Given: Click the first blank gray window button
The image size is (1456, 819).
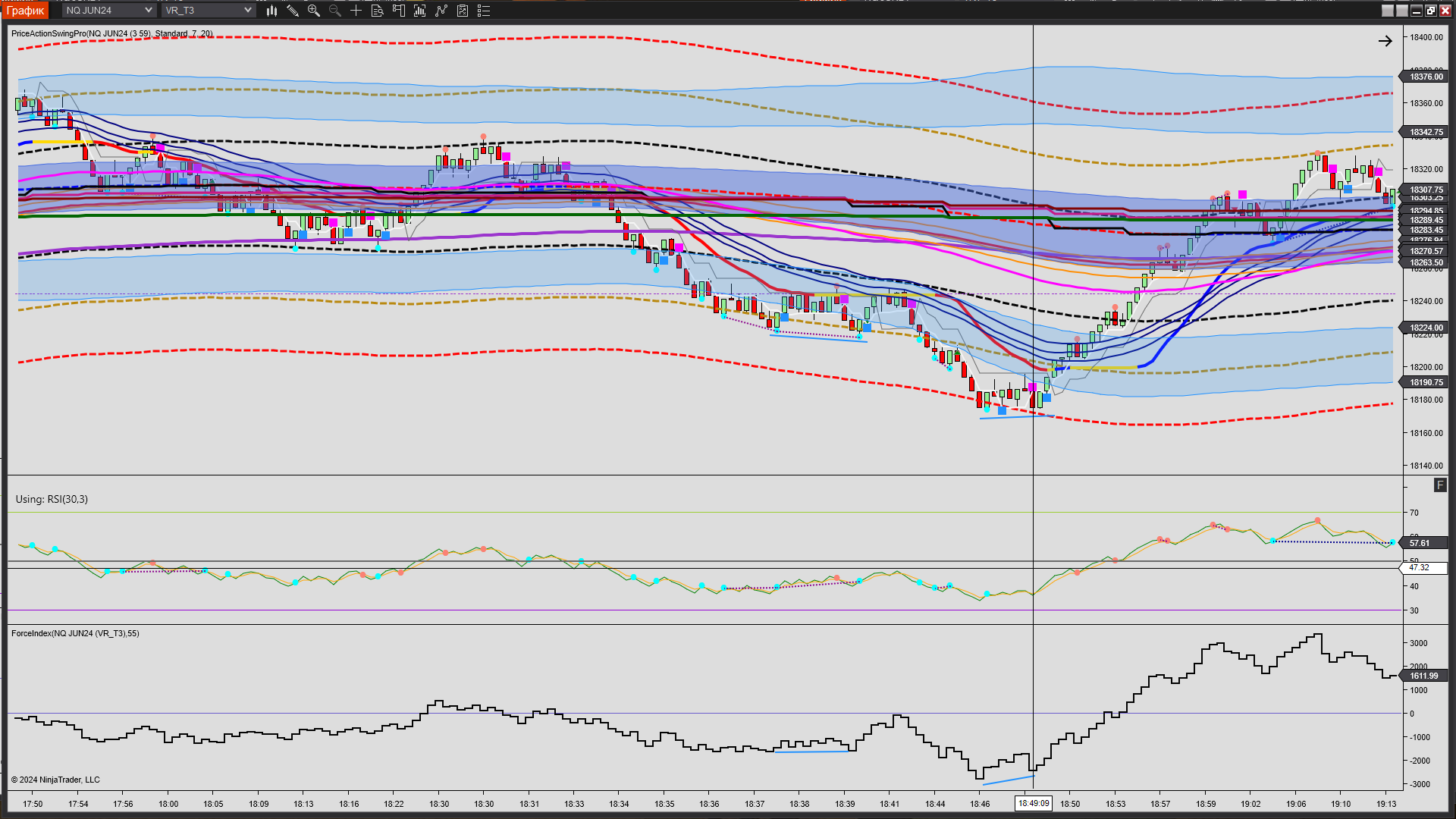Looking at the screenshot, I should tap(1388, 11).
